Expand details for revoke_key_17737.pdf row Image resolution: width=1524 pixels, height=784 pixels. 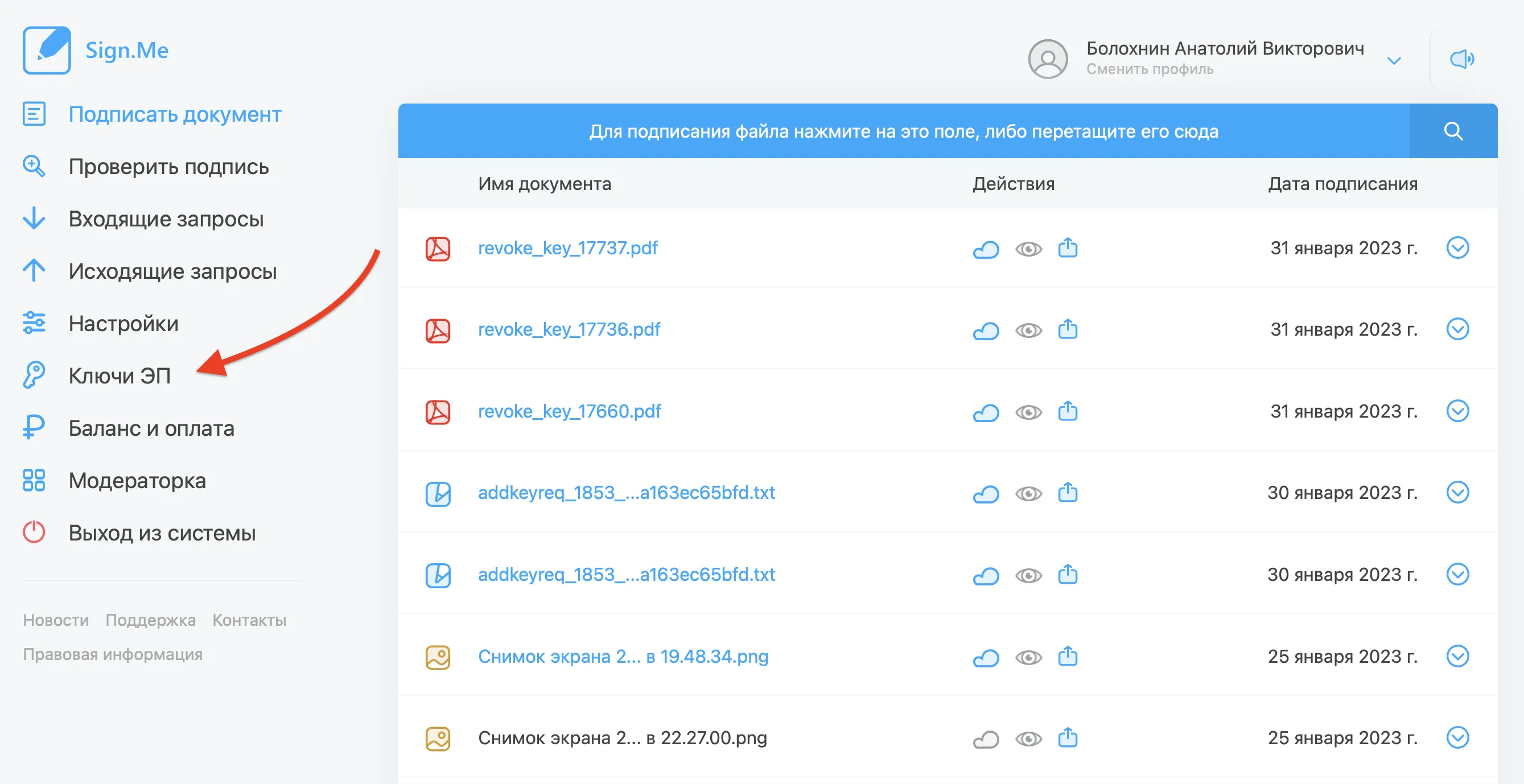click(1457, 247)
